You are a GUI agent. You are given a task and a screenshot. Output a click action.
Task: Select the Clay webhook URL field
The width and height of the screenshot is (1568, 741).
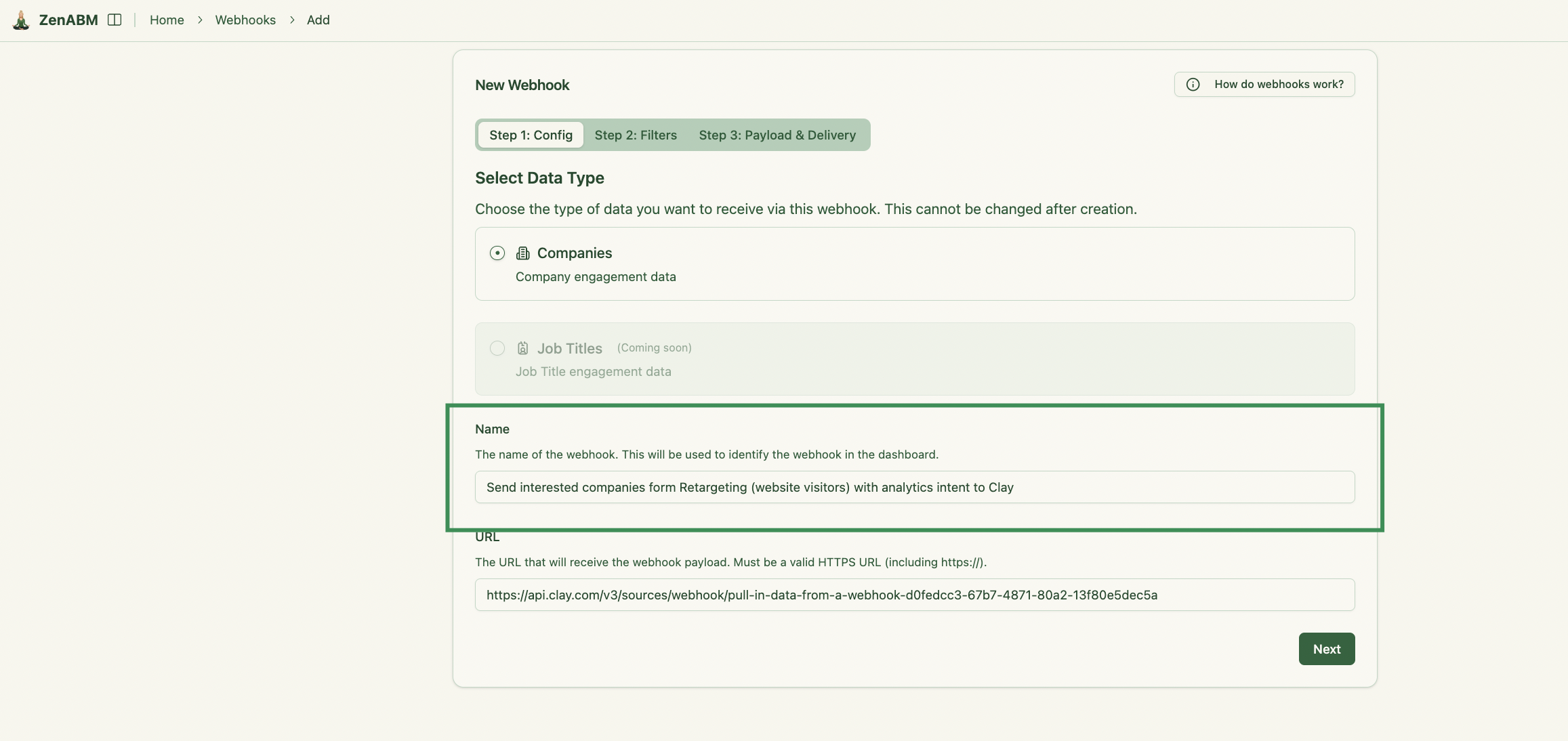[x=914, y=595]
